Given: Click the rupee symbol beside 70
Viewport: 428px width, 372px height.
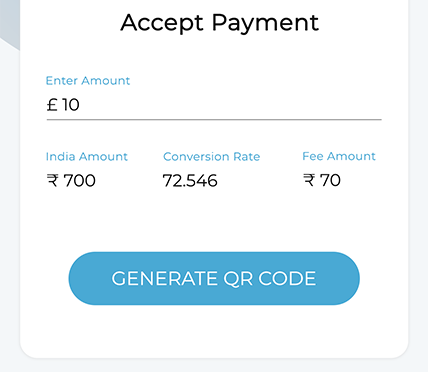Looking at the screenshot, I should coord(309,180).
